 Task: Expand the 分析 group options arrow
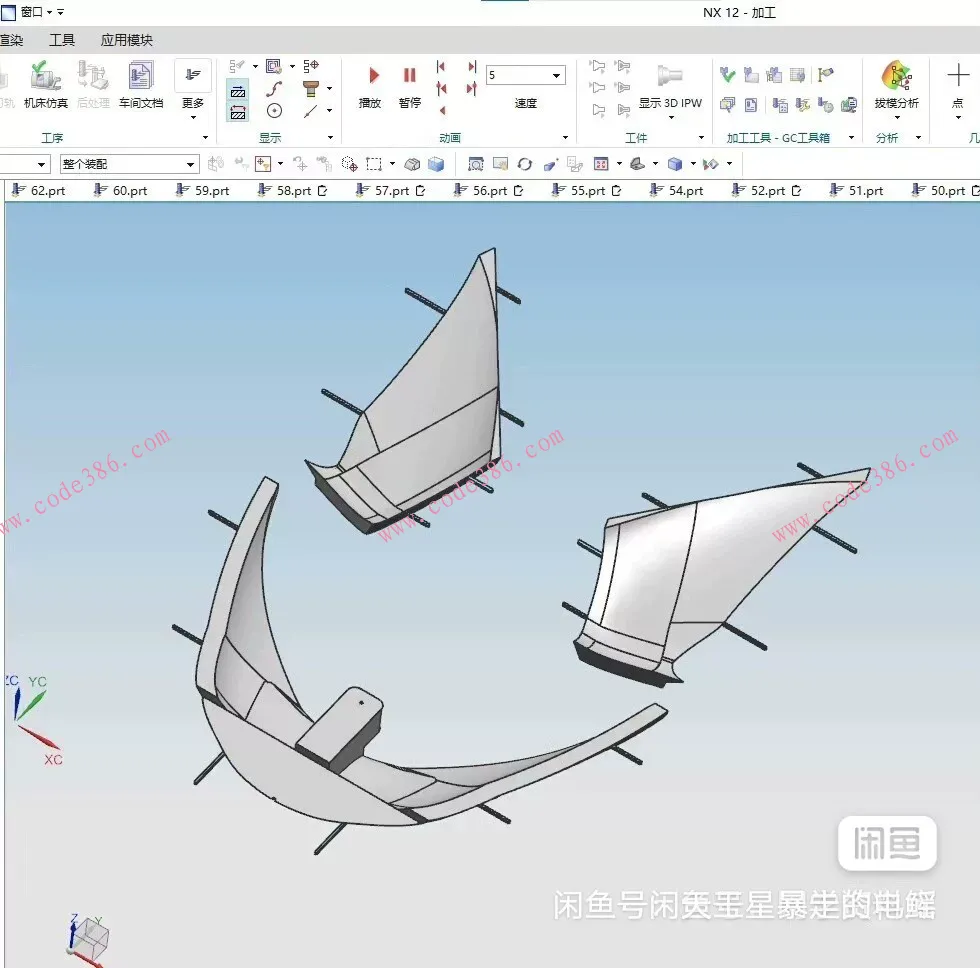tap(918, 137)
